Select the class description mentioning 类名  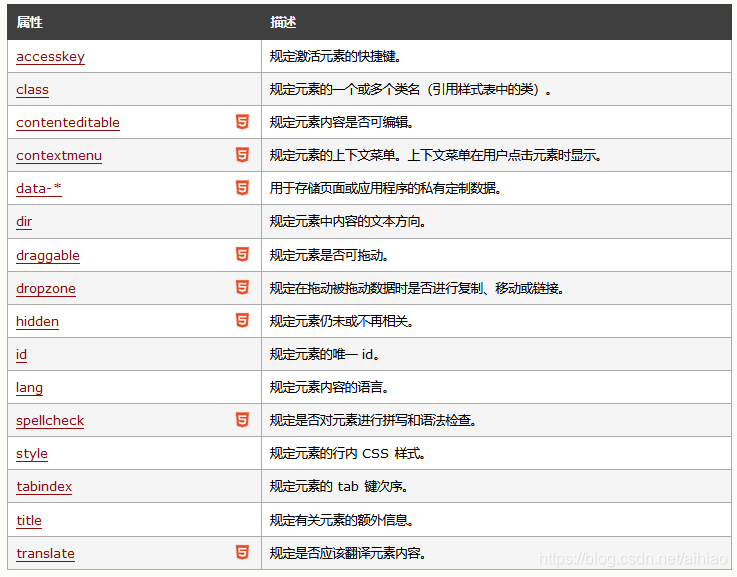[410, 89]
